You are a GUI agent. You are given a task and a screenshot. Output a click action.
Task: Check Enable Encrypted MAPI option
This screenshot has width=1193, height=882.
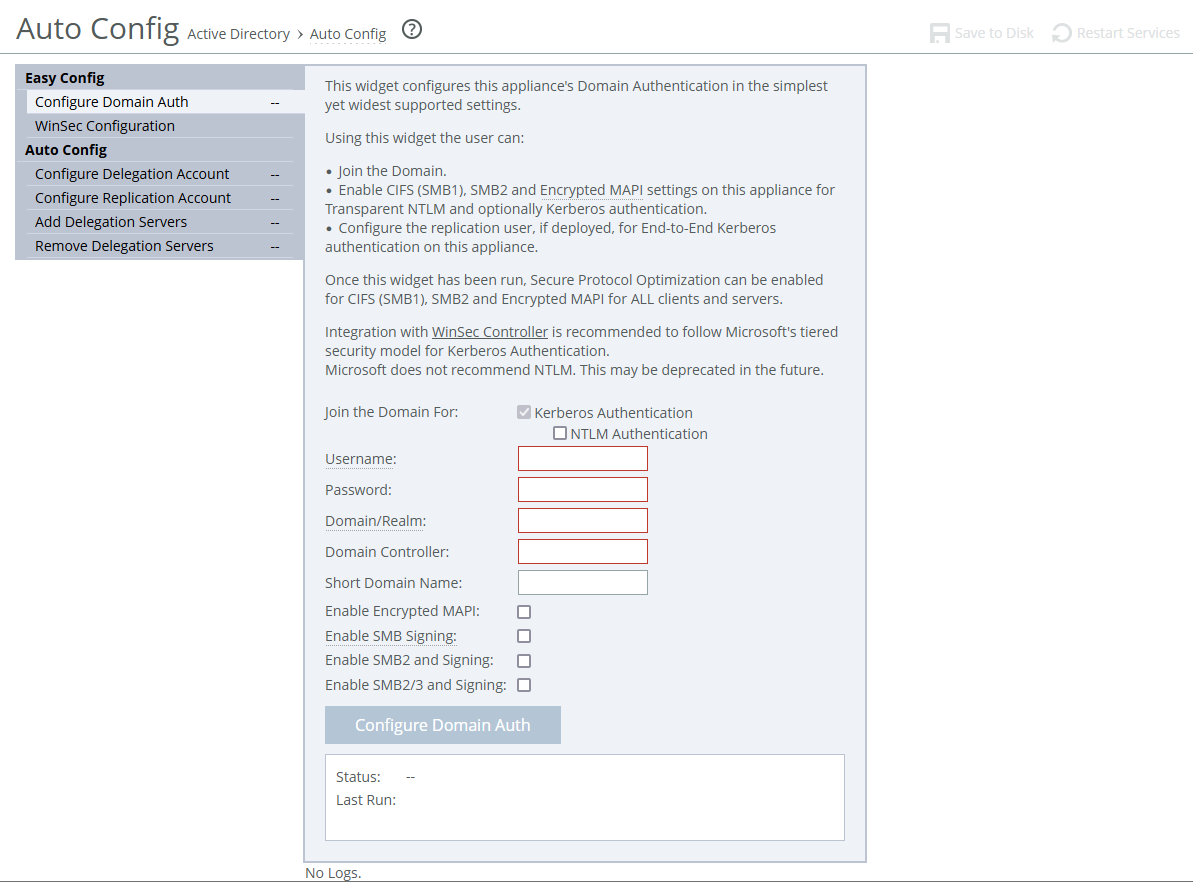pos(524,612)
